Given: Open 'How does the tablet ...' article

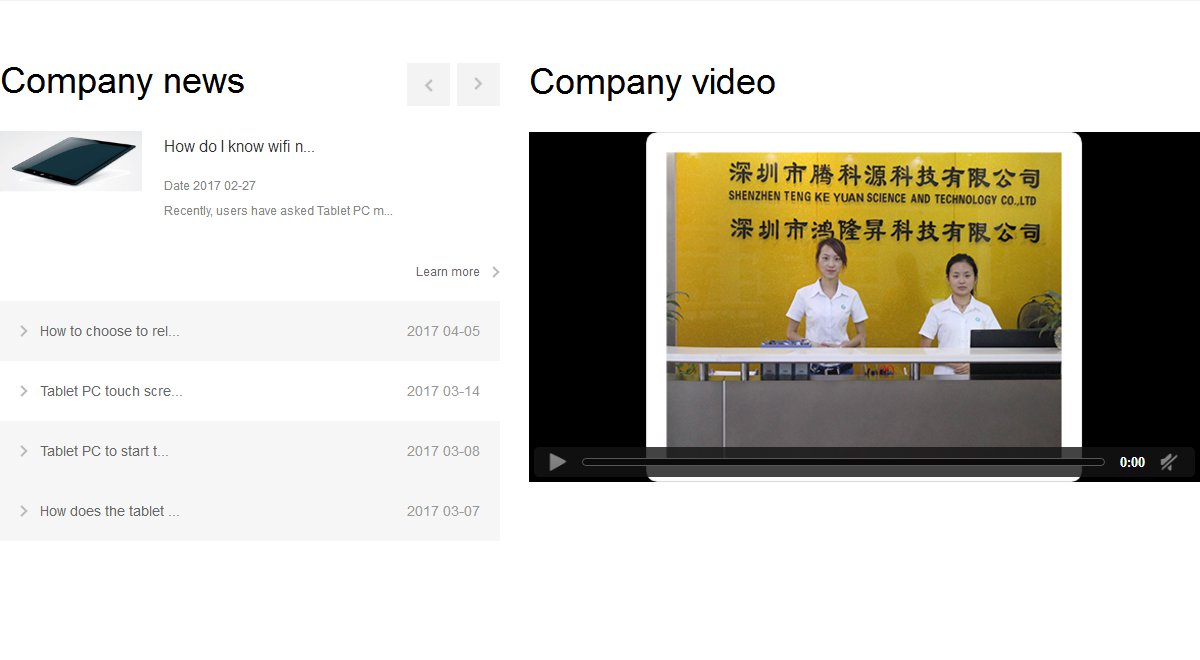Looking at the screenshot, I should [110, 511].
